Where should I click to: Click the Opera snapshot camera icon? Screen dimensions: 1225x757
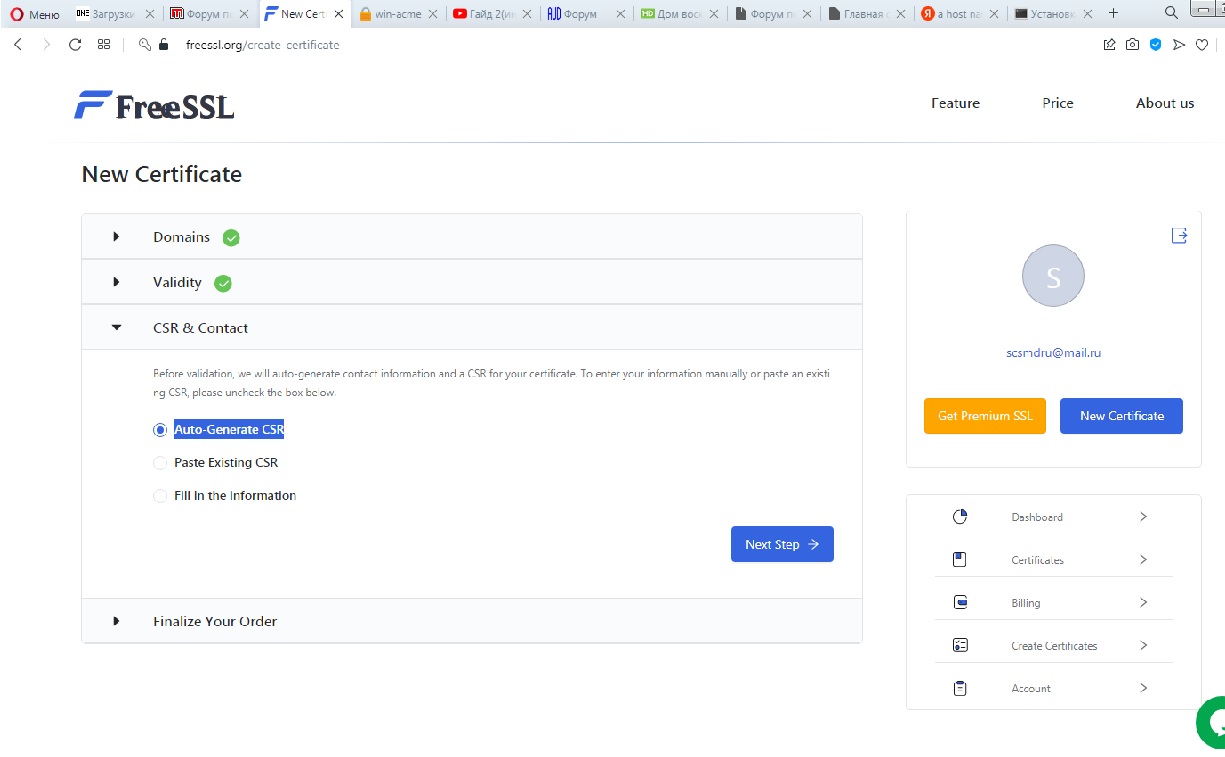tap(1132, 45)
